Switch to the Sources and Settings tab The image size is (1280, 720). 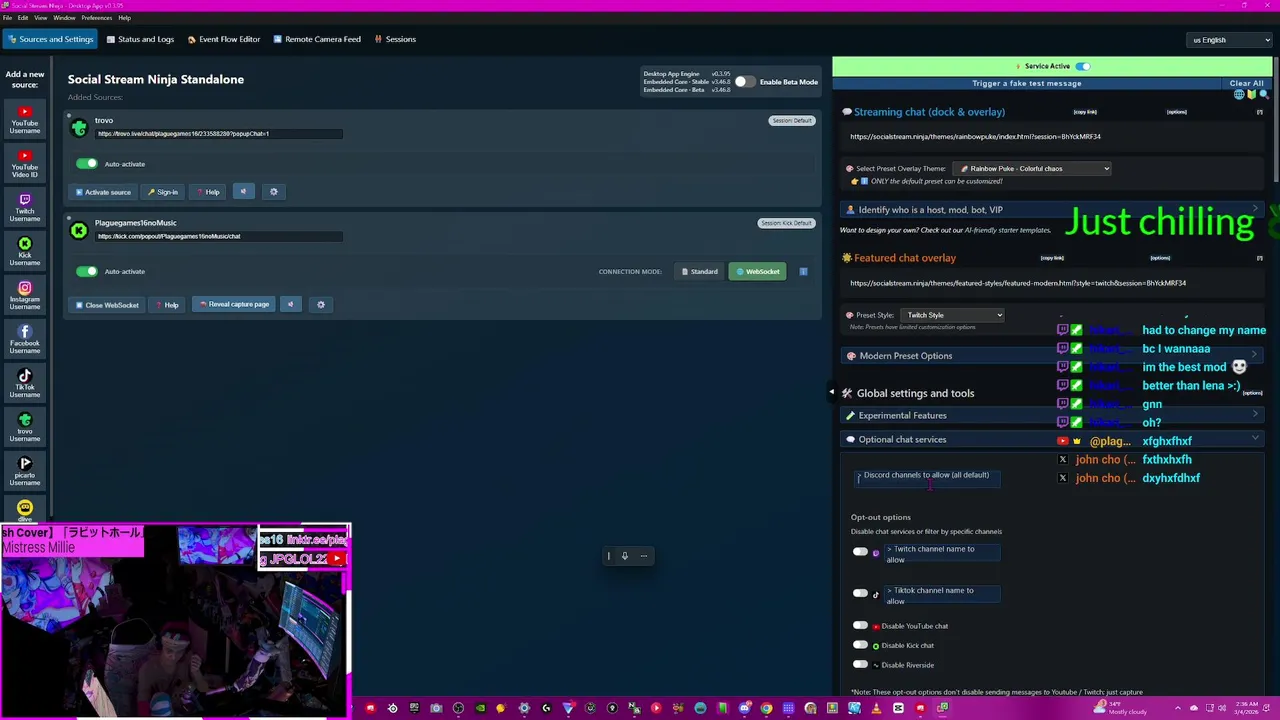(x=49, y=39)
